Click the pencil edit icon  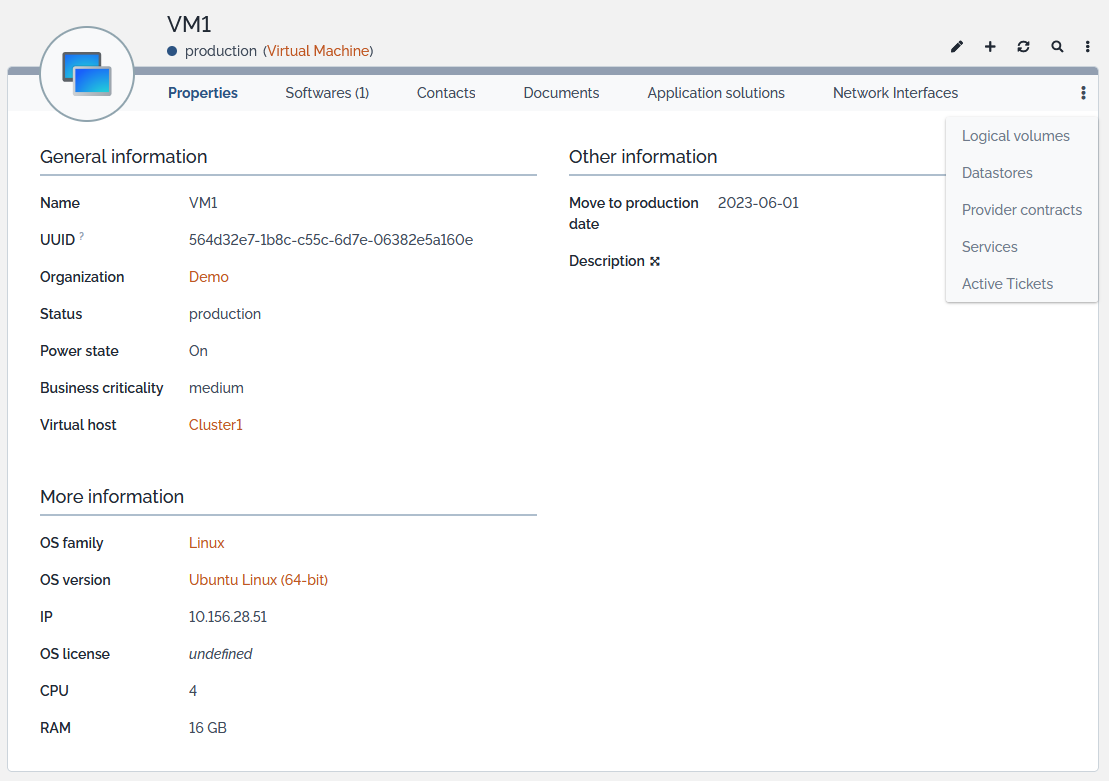point(957,47)
